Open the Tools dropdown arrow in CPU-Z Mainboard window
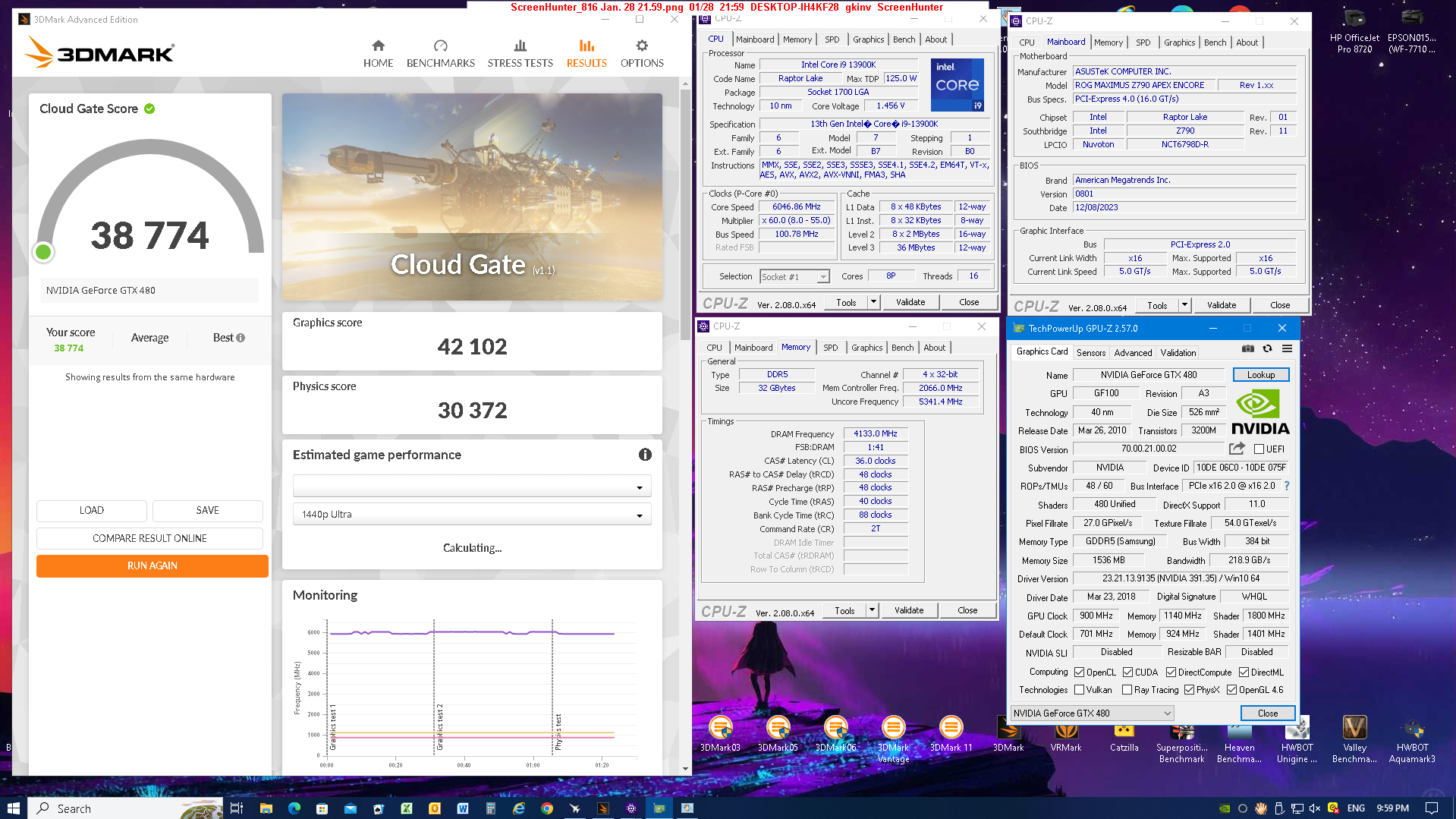Viewport: 1456px width, 819px height. coord(1184,305)
